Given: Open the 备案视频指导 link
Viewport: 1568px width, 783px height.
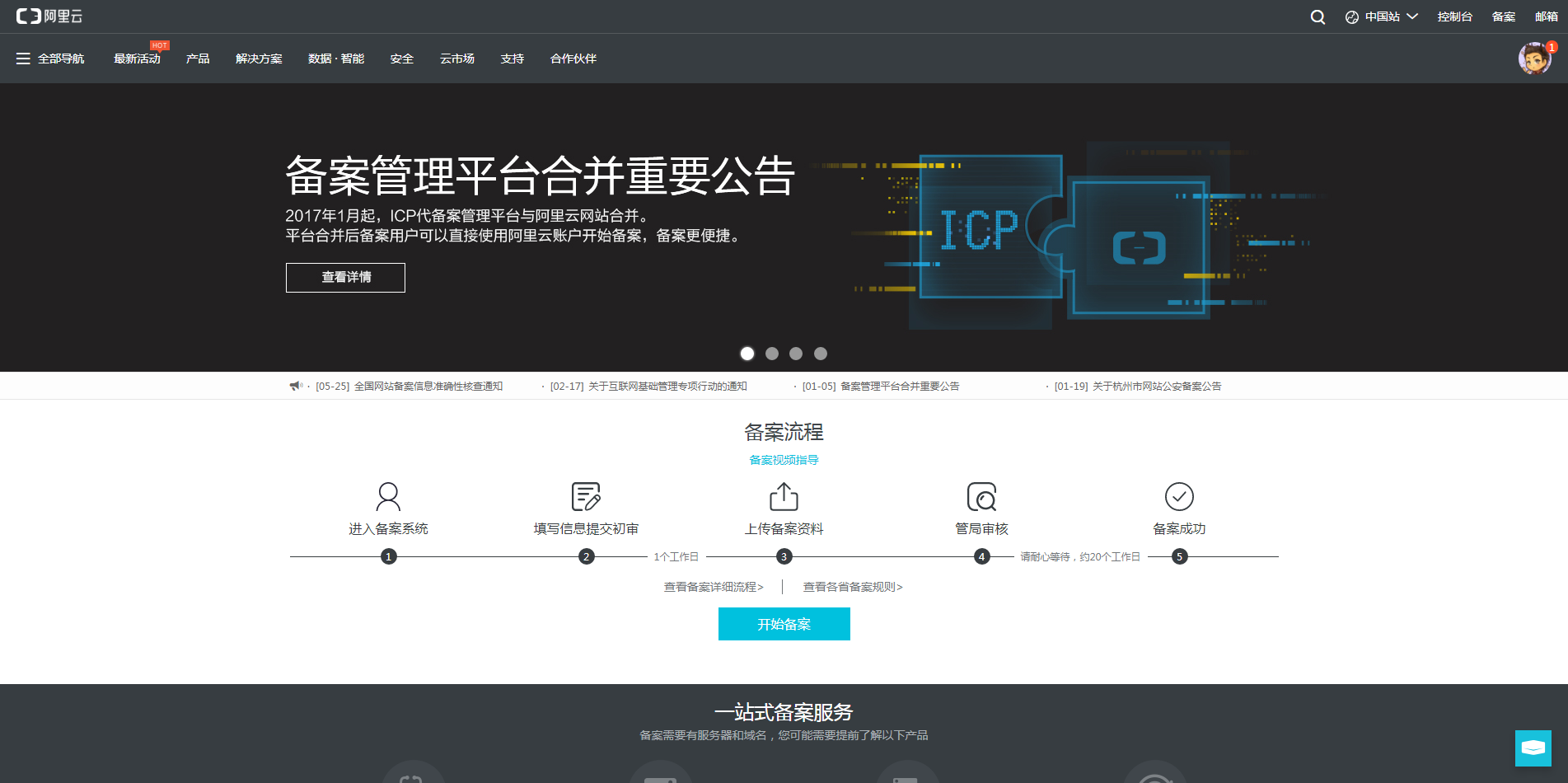Looking at the screenshot, I should [784, 460].
